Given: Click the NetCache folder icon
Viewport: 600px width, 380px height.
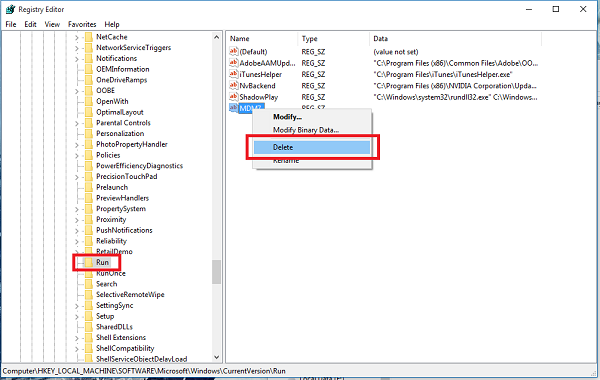Looking at the screenshot, I should (89, 37).
